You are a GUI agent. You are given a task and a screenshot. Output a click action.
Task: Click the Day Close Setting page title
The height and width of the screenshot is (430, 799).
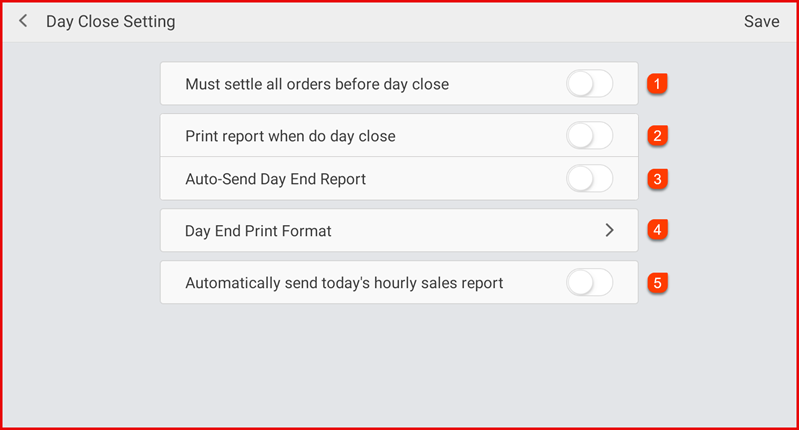pos(110,21)
